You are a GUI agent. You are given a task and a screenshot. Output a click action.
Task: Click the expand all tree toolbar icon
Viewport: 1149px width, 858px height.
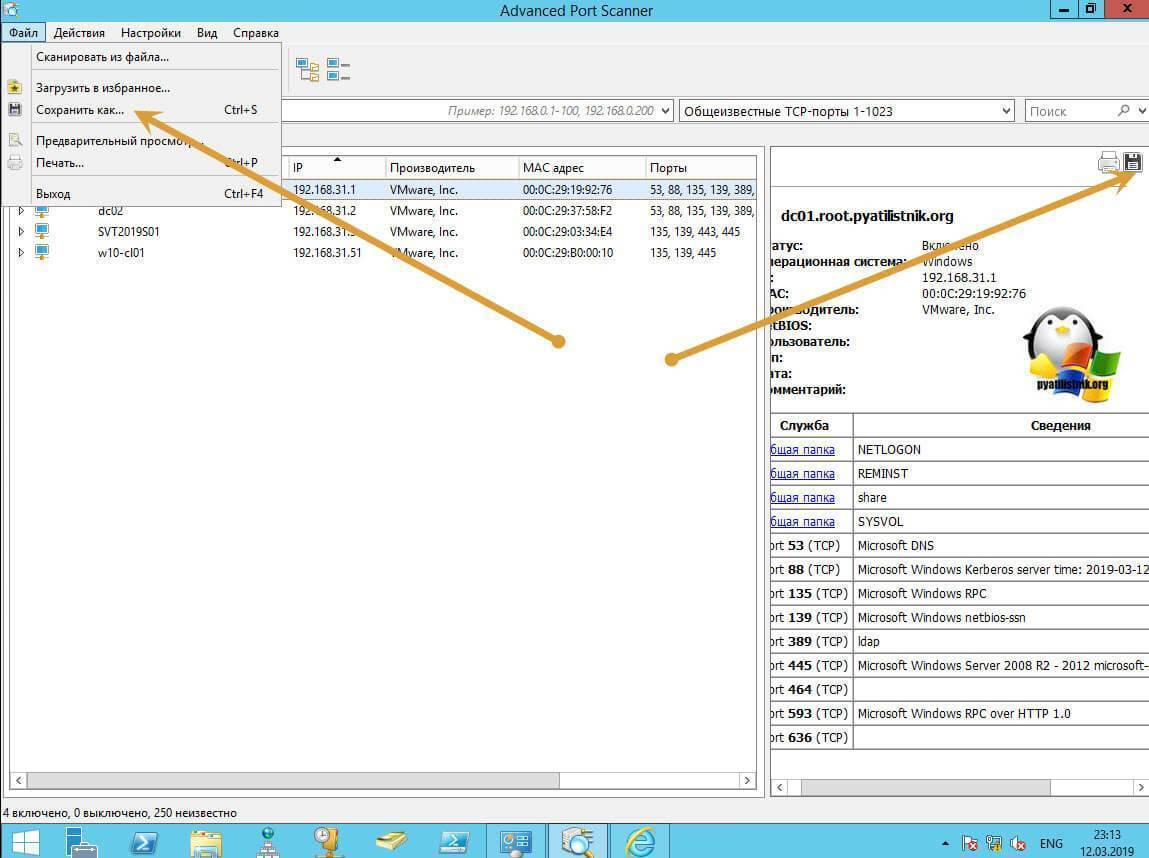[307, 70]
